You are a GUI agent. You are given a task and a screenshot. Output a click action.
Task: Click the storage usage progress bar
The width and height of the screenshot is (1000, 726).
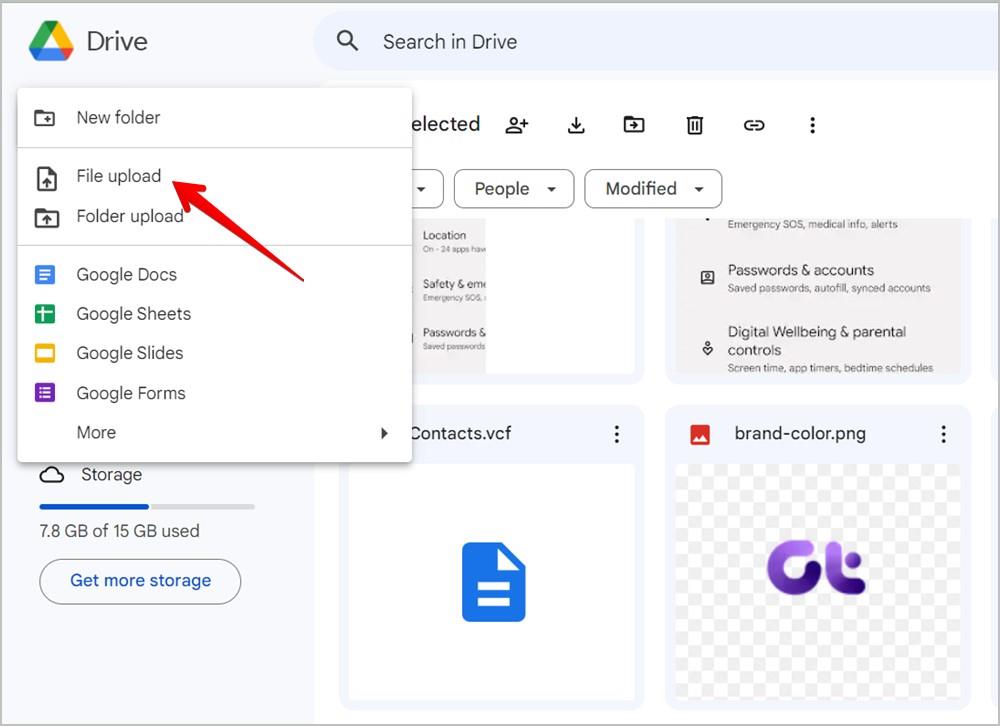(147, 507)
